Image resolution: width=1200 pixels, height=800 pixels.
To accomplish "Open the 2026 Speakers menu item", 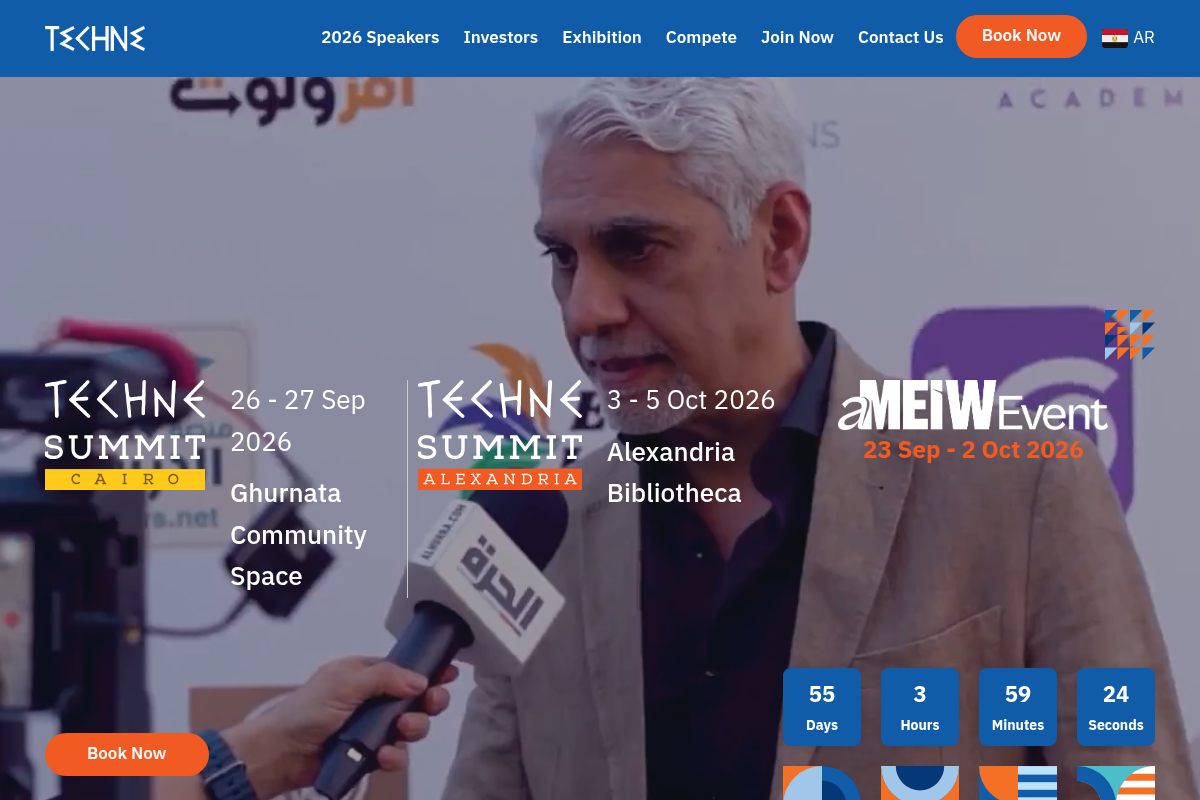I will tap(380, 37).
